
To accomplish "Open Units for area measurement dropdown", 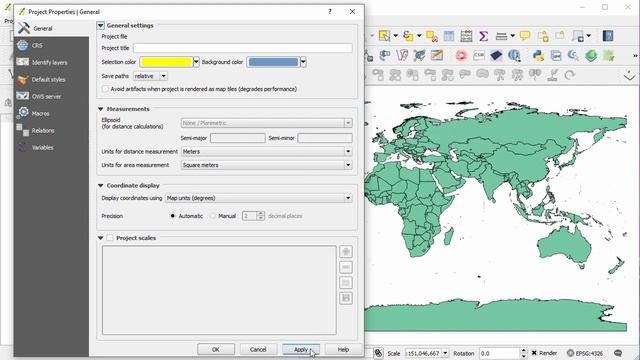I will [x=266, y=165].
